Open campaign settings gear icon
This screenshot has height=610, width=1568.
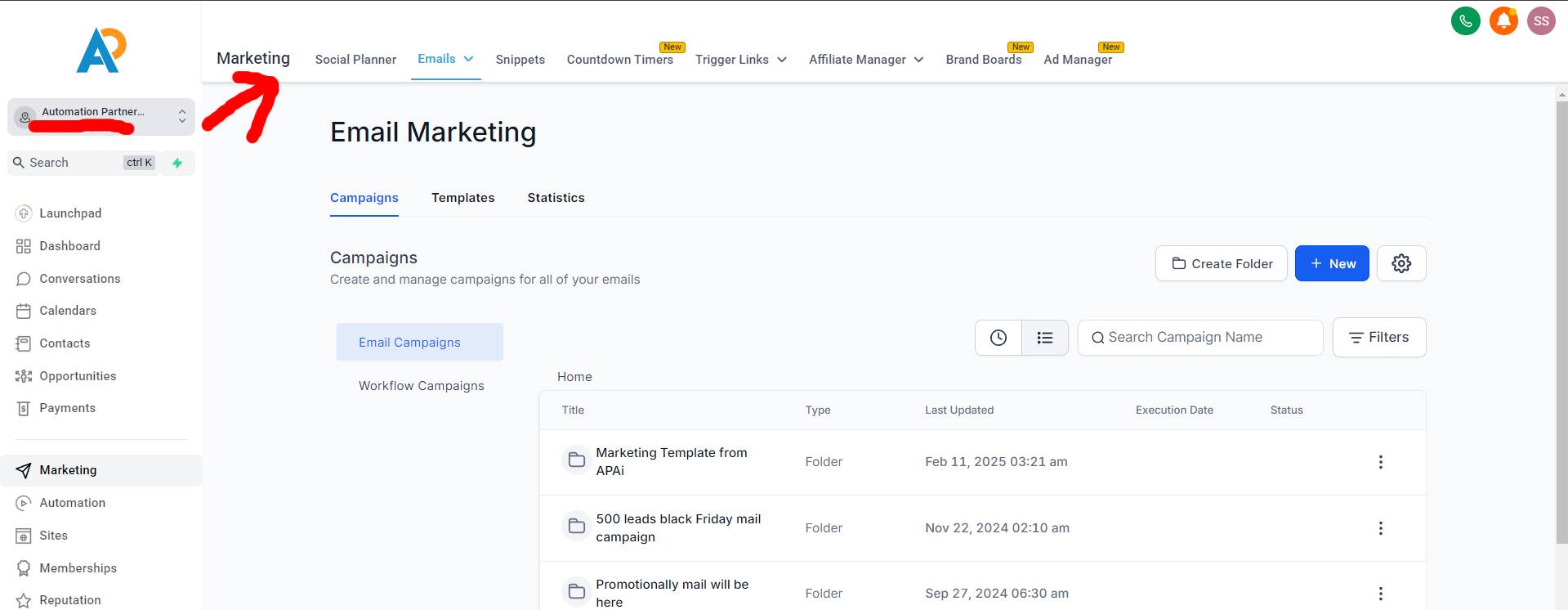pyautogui.click(x=1401, y=263)
